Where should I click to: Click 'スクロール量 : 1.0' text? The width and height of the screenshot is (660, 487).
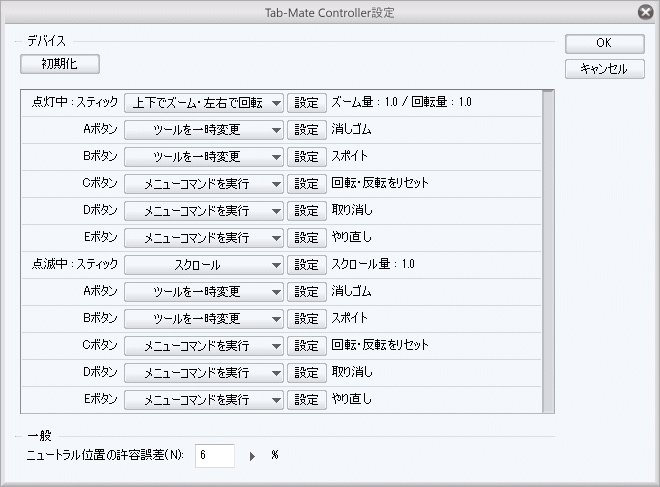[x=373, y=264]
